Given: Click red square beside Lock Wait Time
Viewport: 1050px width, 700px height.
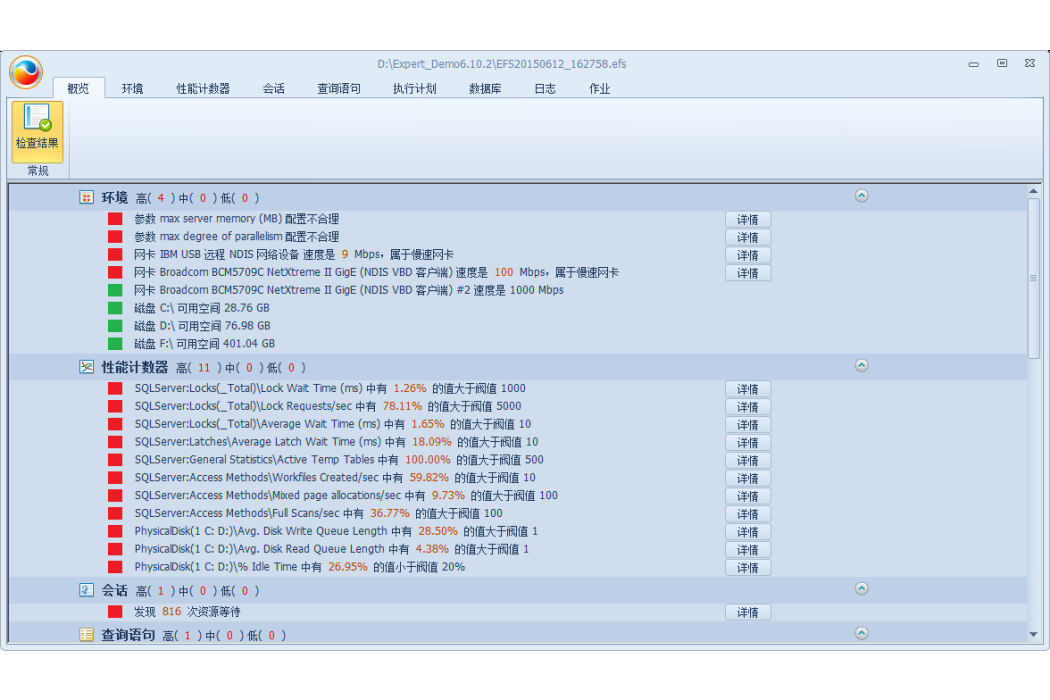Looking at the screenshot, I should tap(115, 388).
